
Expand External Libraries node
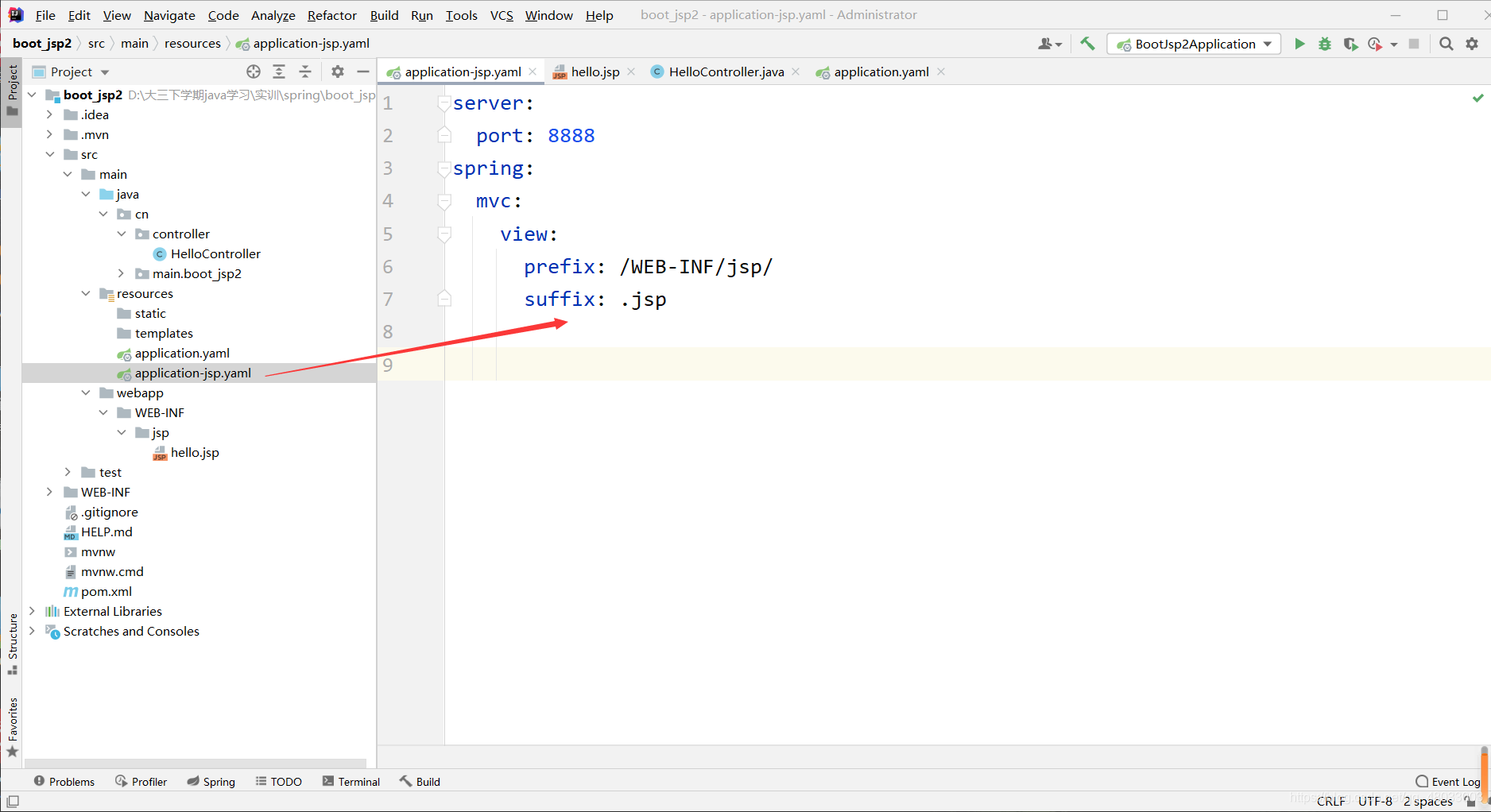coord(32,611)
